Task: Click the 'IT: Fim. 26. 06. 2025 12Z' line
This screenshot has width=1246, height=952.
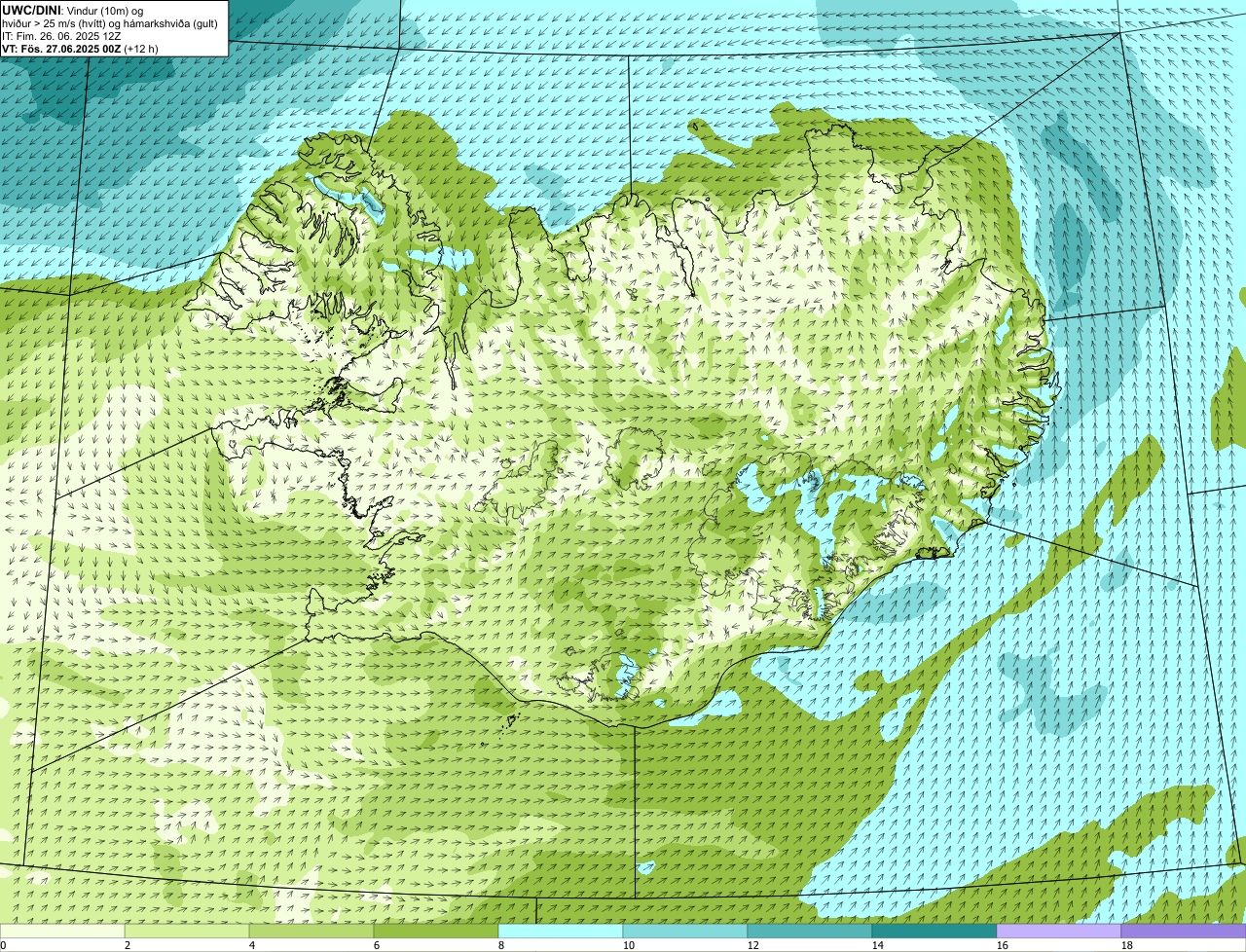Action: point(62,35)
